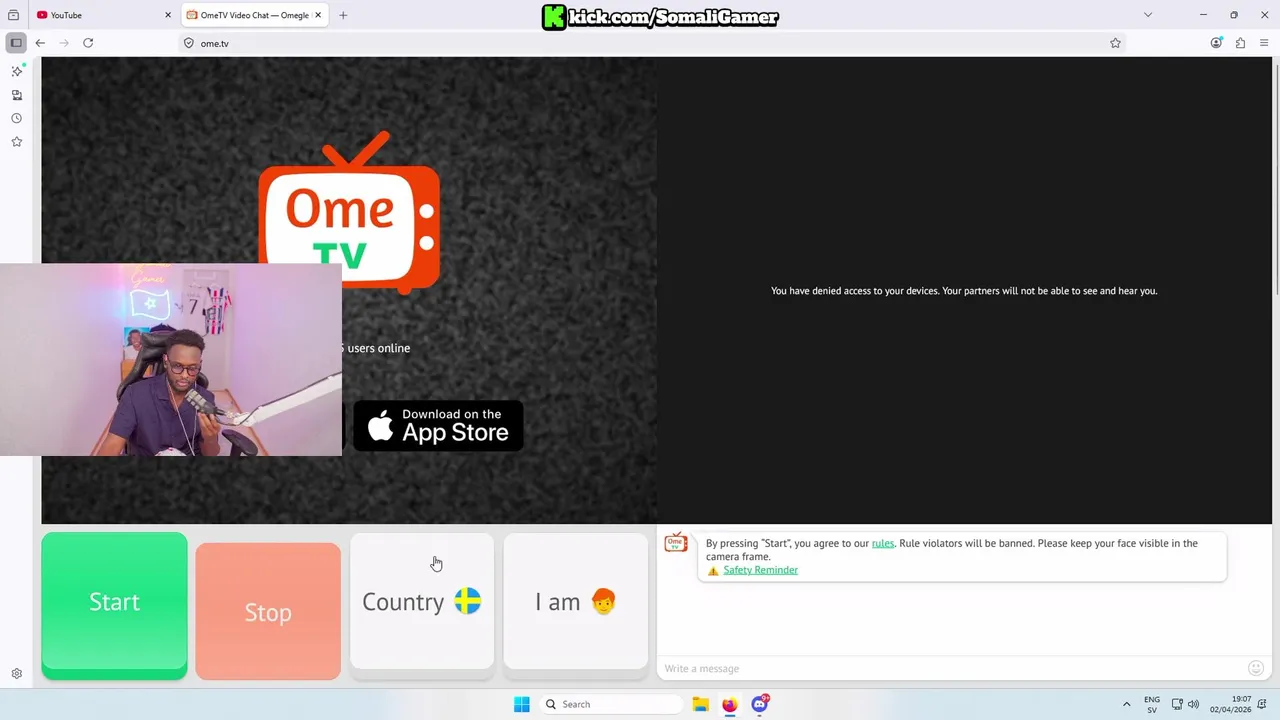The height and width of the screenshot is (720, 1280).
Task: Click the Firefox taskbar icon
Action: coord(730,704)
